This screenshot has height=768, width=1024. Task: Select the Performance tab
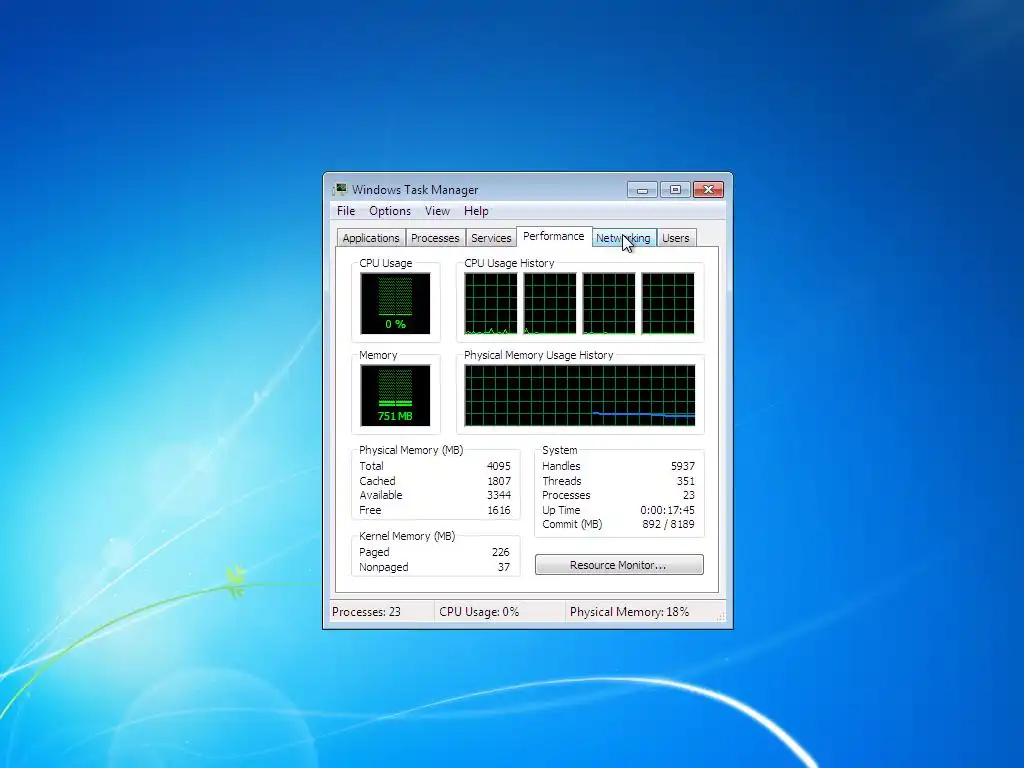click(554, 236)
